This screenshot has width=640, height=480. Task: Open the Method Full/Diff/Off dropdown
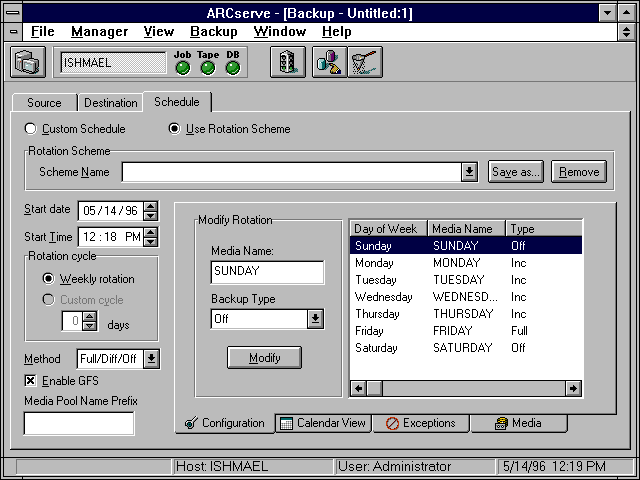coord(152,358)
